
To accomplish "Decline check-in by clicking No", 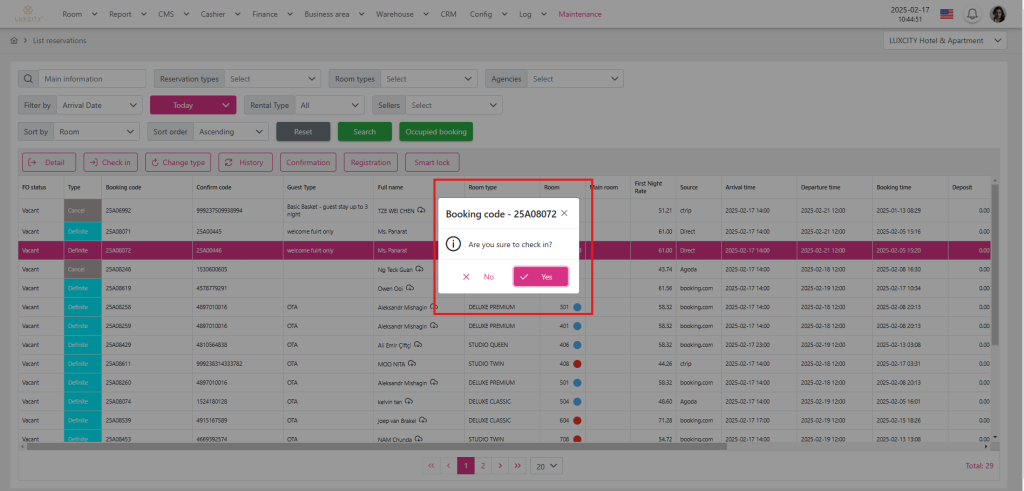I will (x=478, y=277).
